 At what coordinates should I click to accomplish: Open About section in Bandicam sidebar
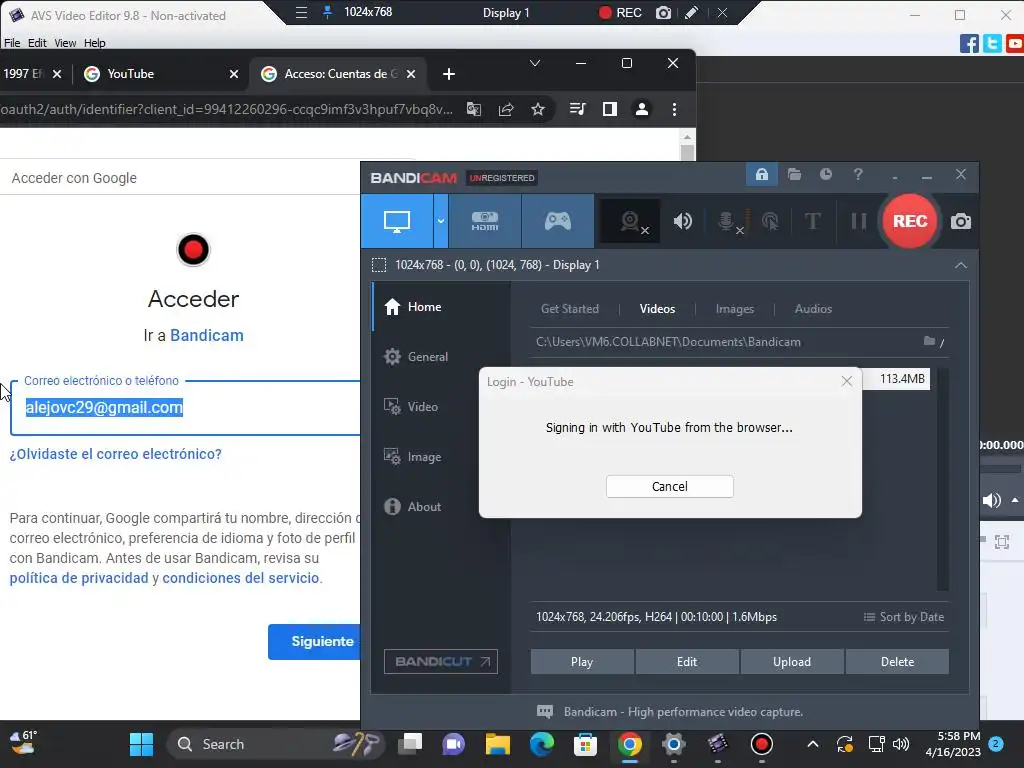tap(413, 507)
